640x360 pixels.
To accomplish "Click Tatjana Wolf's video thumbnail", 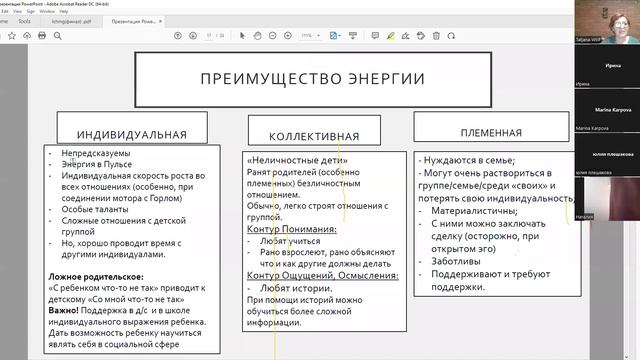I will coord(607,21).
